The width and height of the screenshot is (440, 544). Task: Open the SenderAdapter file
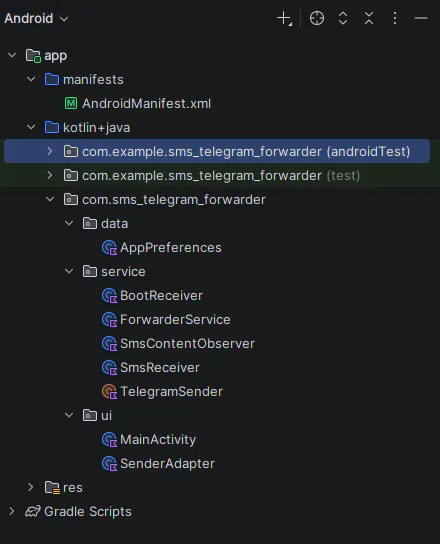click(x=168, y=464)
